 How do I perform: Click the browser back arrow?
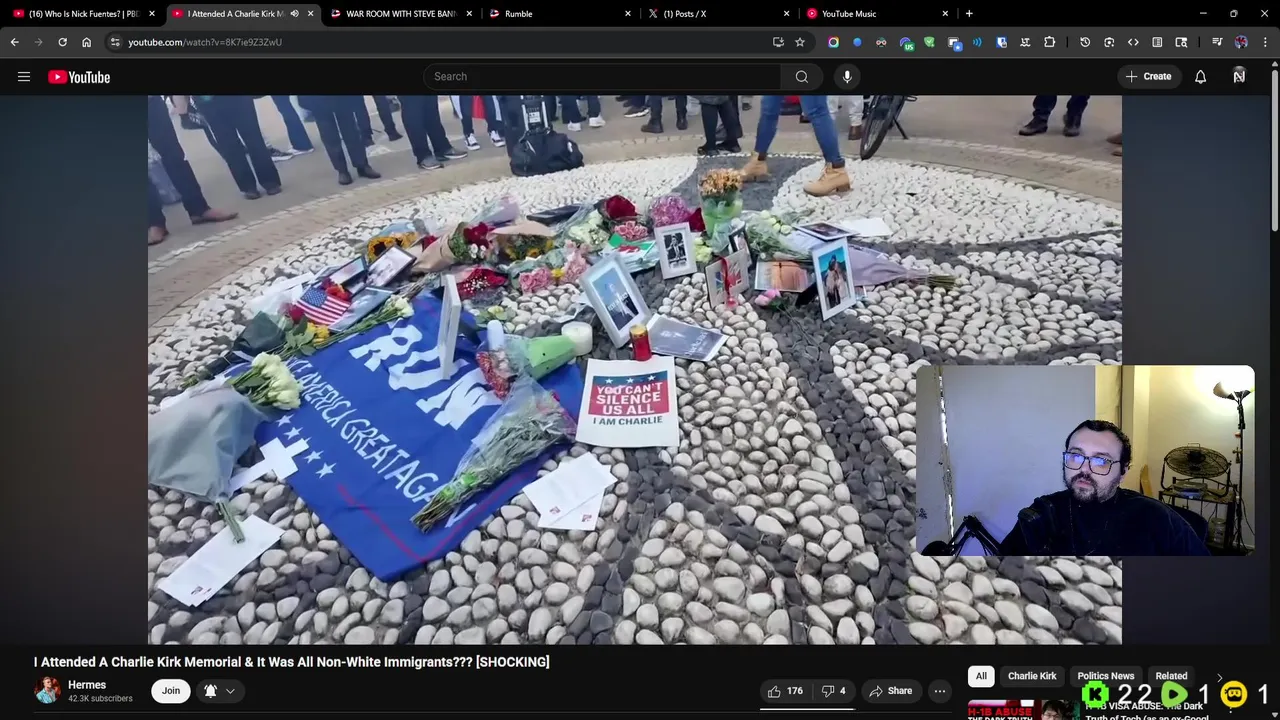14,42
